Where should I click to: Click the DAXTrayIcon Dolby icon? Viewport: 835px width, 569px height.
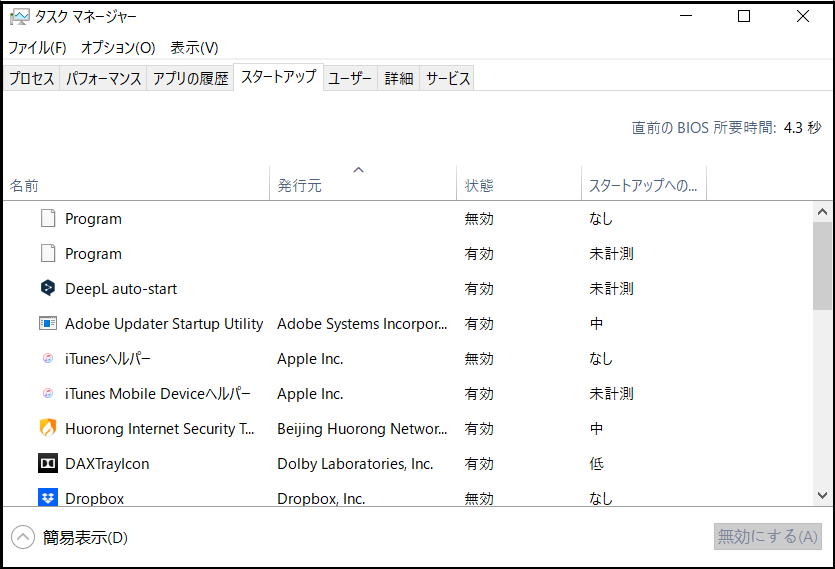[x=48, y=463]
